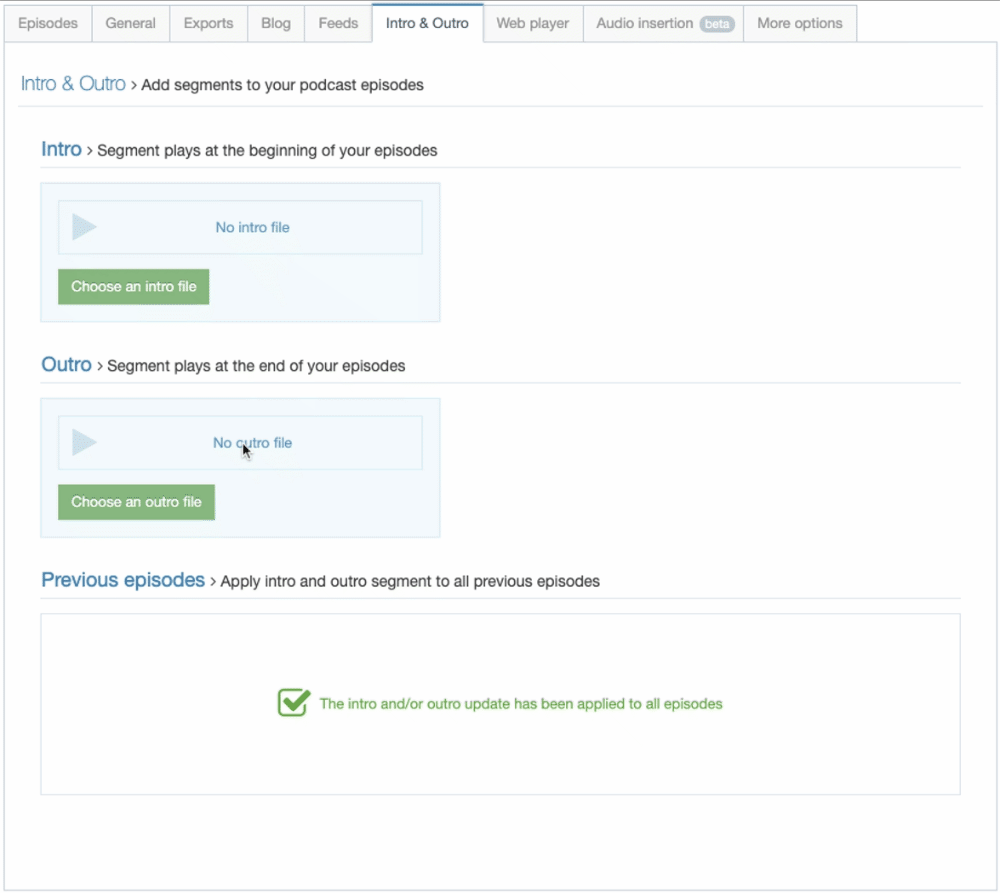This screenshot has width=1000, height=893.
Task: Open the Web player tab
Action: coord(533,24)
